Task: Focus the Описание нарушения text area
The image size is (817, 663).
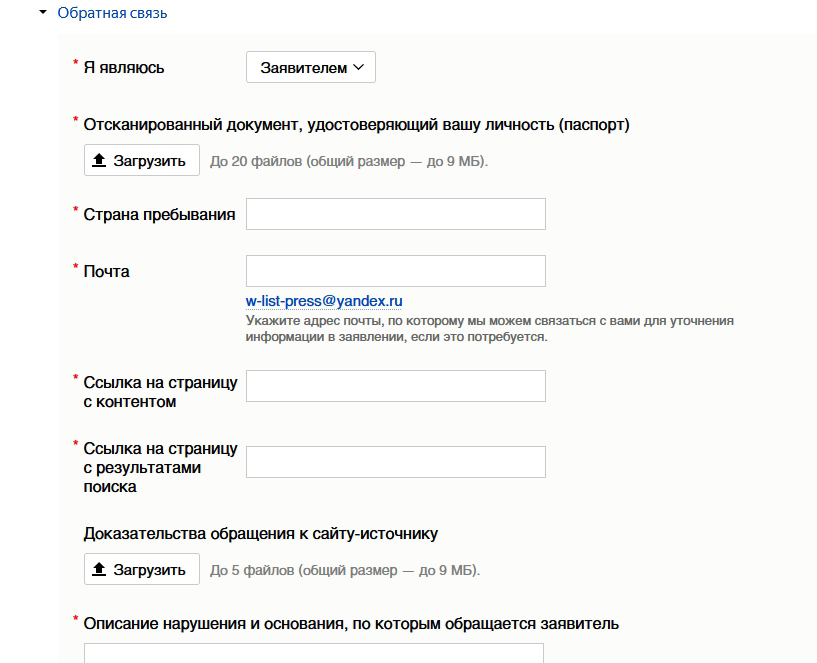Action: tap(313, 653)
